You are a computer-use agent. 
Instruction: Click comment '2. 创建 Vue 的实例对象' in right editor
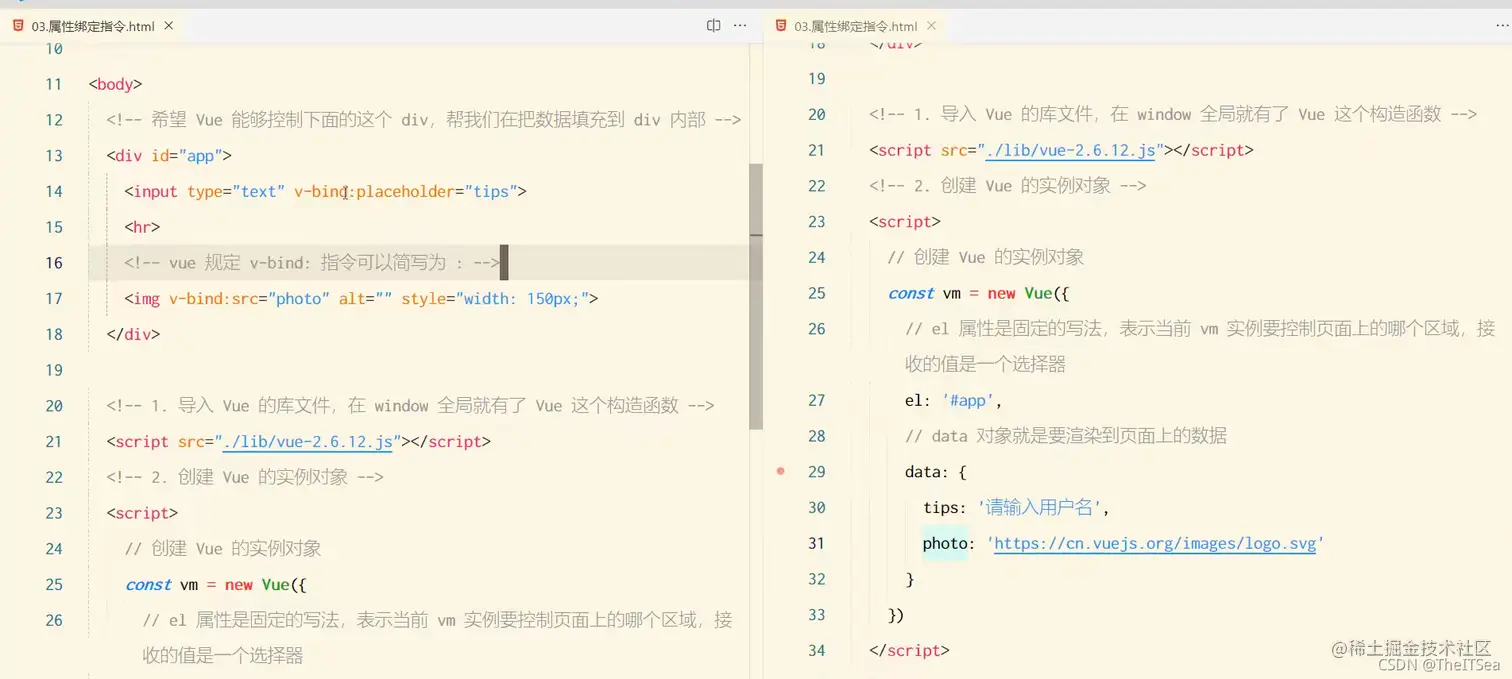pos(1007,186)
